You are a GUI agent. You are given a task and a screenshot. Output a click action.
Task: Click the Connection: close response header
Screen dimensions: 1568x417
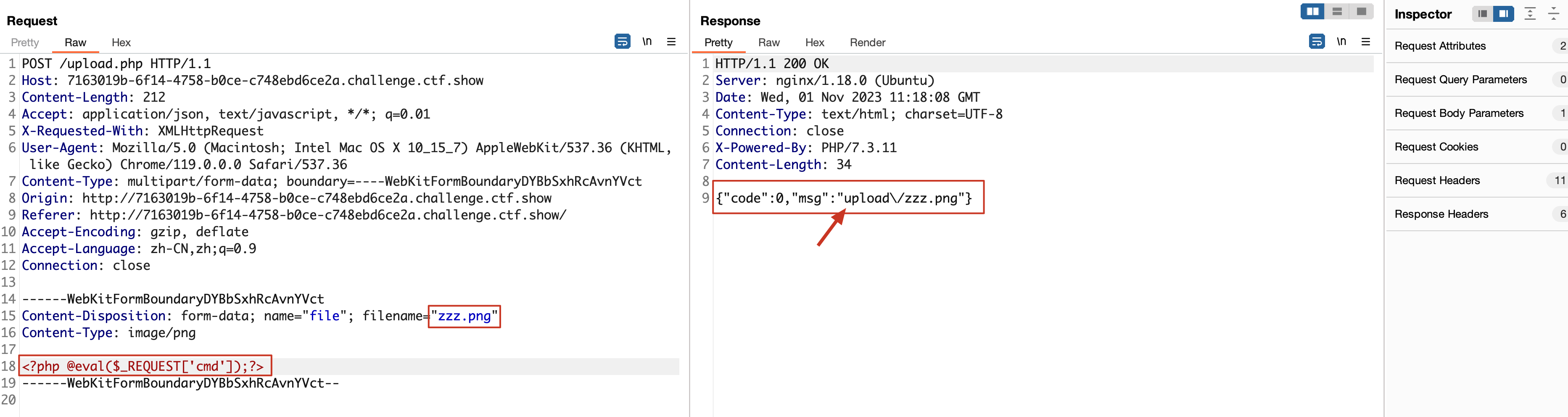point(780,131)
